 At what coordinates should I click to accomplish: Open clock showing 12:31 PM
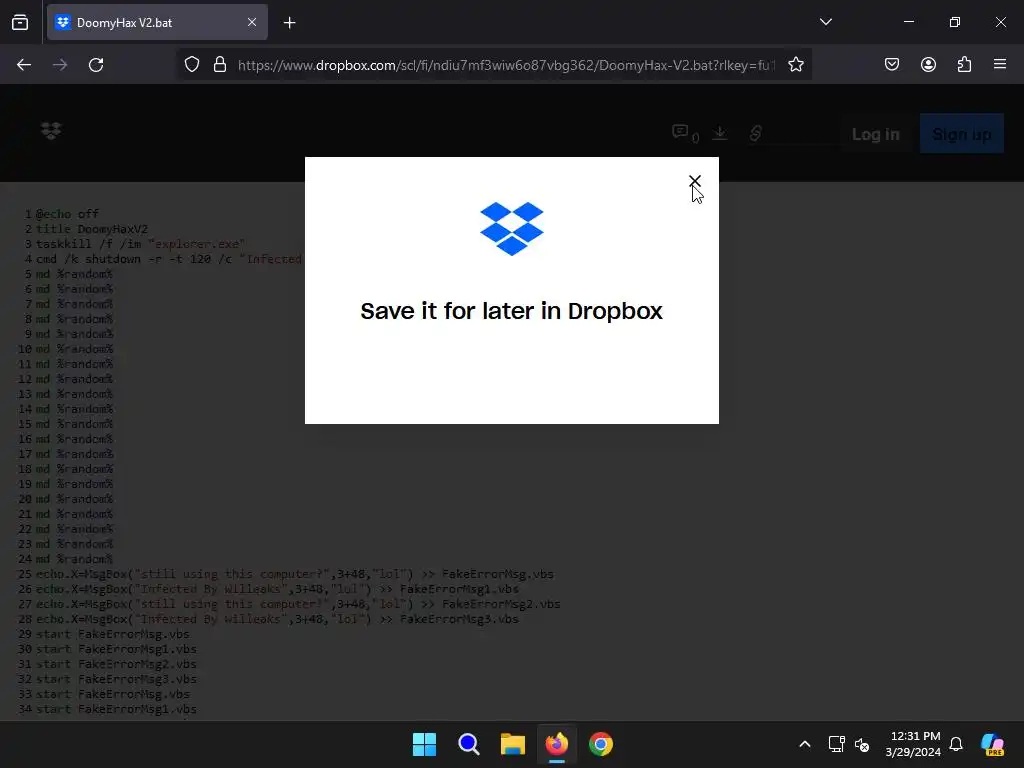tap(913, 744)
